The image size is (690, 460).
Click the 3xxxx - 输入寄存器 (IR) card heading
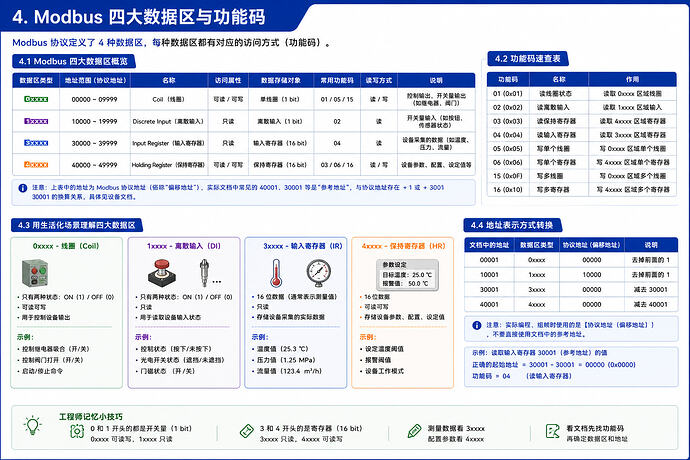(x=302, y=246)
